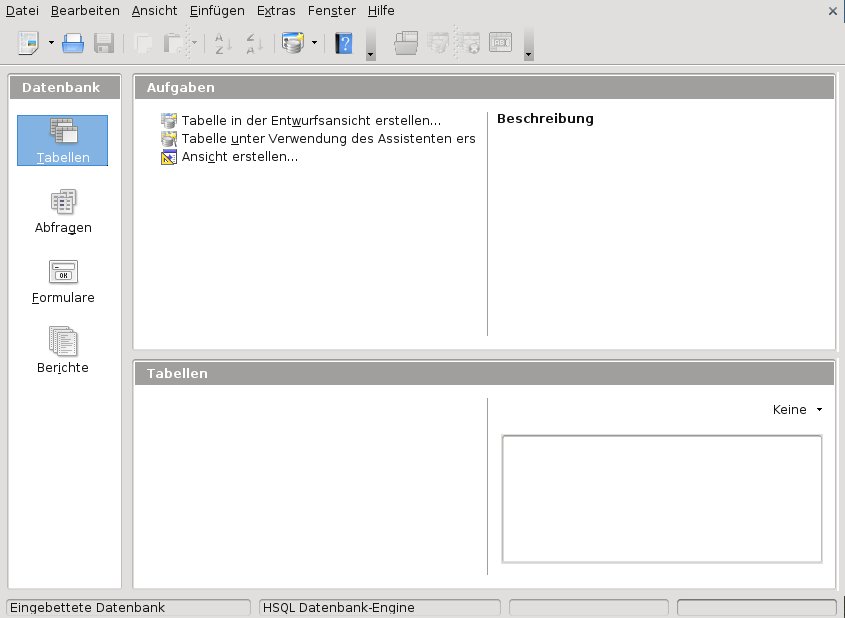The image size is (845, 618).
Task: Open the Keine preview mode dropdown
Action: click(x=798, y=410)
